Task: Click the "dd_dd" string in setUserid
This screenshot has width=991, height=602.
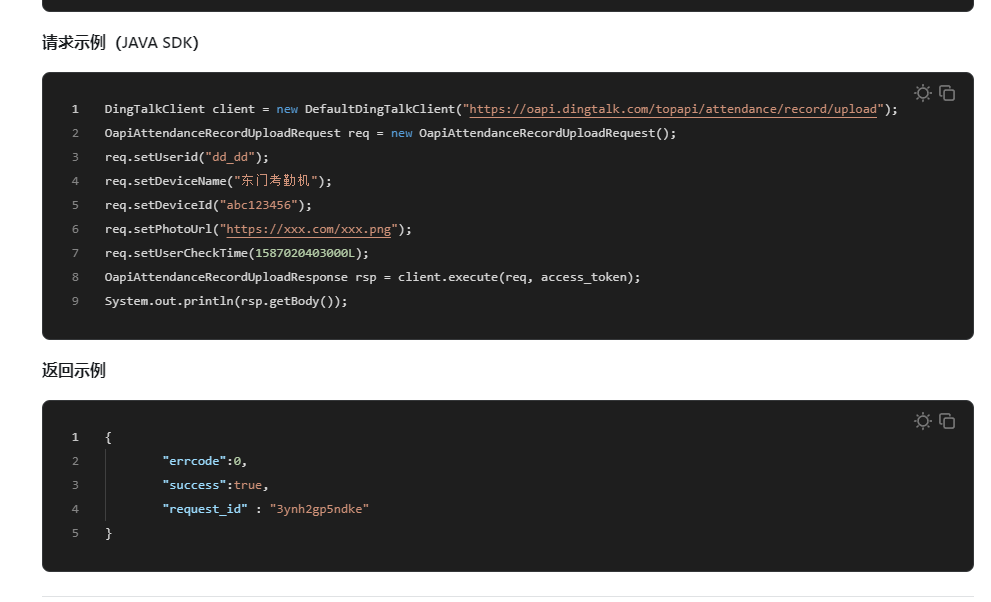Action: click(230, 157)
